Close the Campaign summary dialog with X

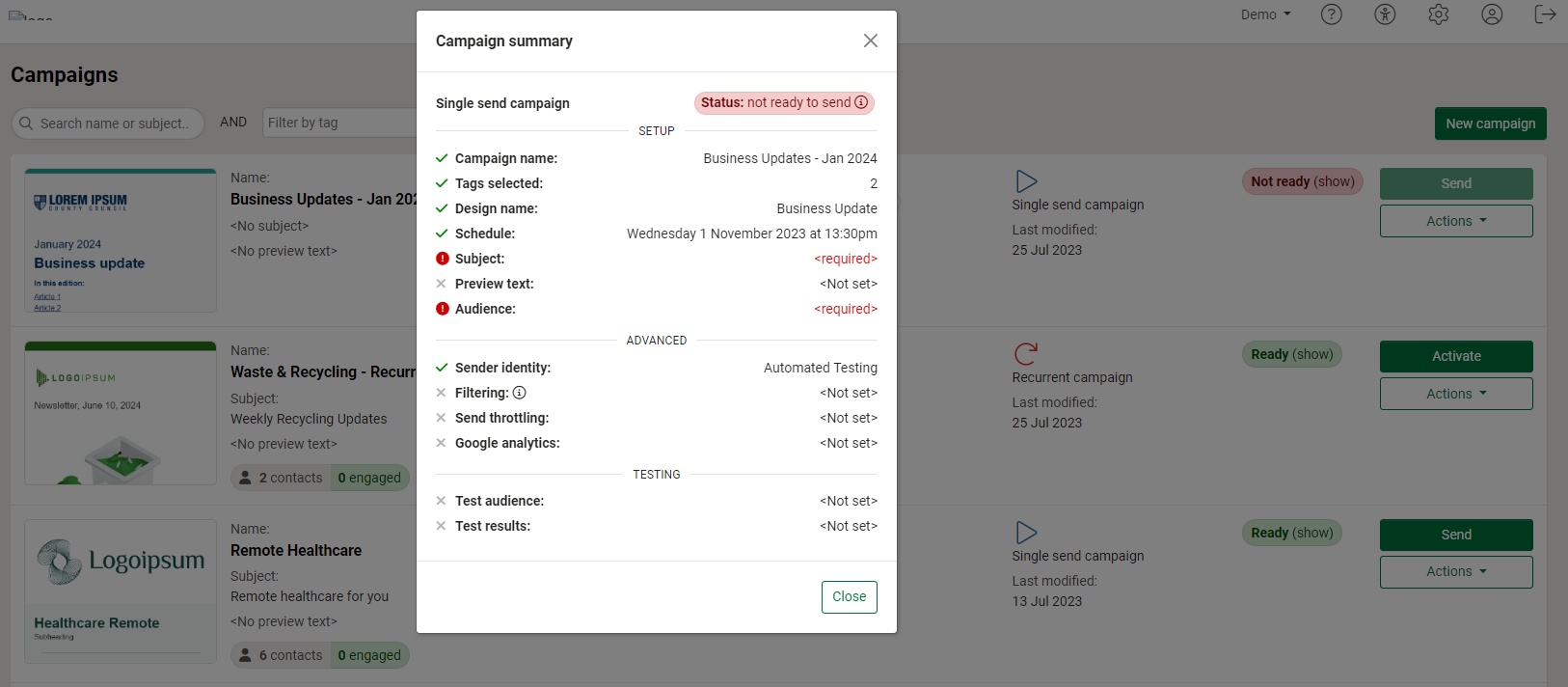click(870, 41)
